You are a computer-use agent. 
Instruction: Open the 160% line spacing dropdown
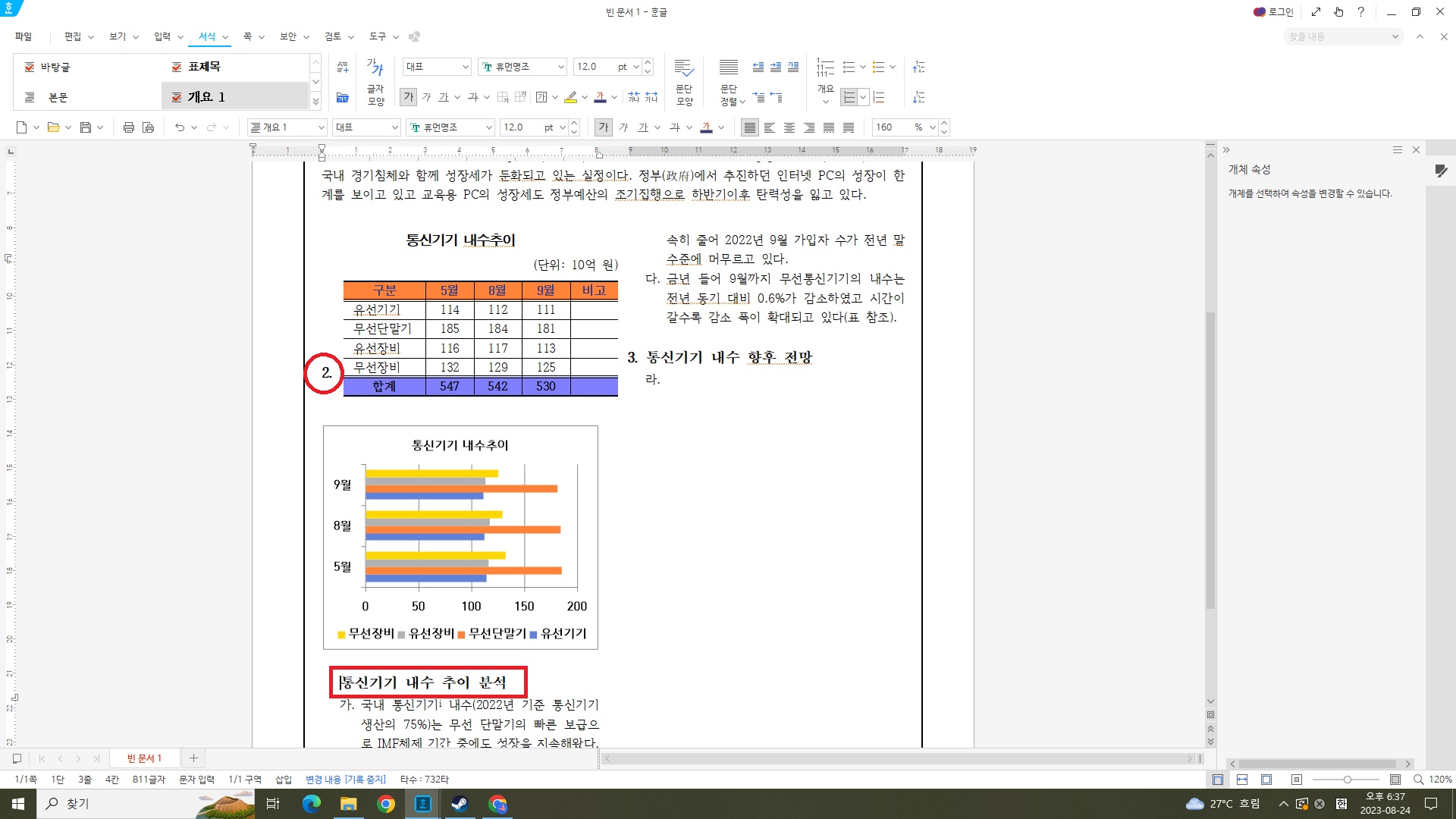click(933, 127)
